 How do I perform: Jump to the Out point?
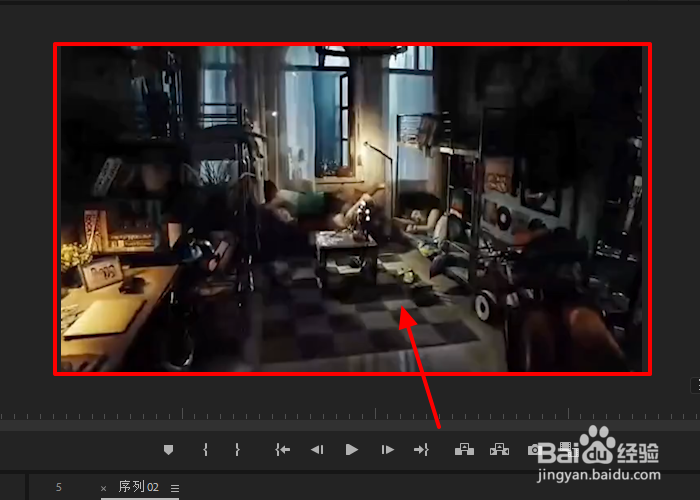click(421, 450)
